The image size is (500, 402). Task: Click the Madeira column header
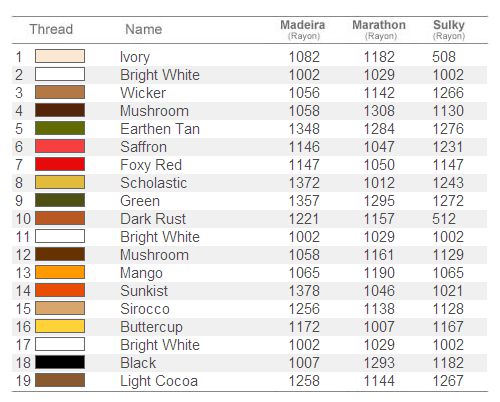303,29
